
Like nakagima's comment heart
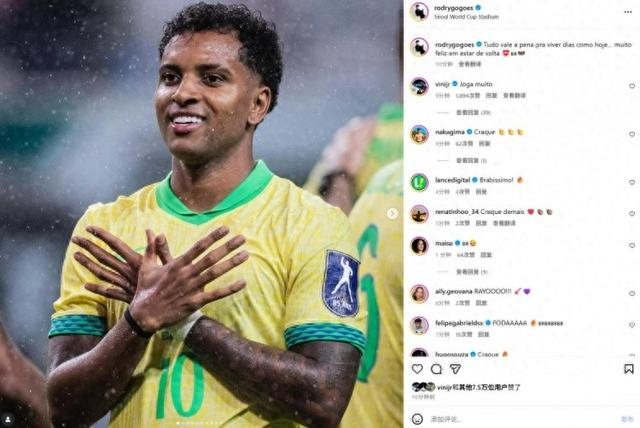632,134
